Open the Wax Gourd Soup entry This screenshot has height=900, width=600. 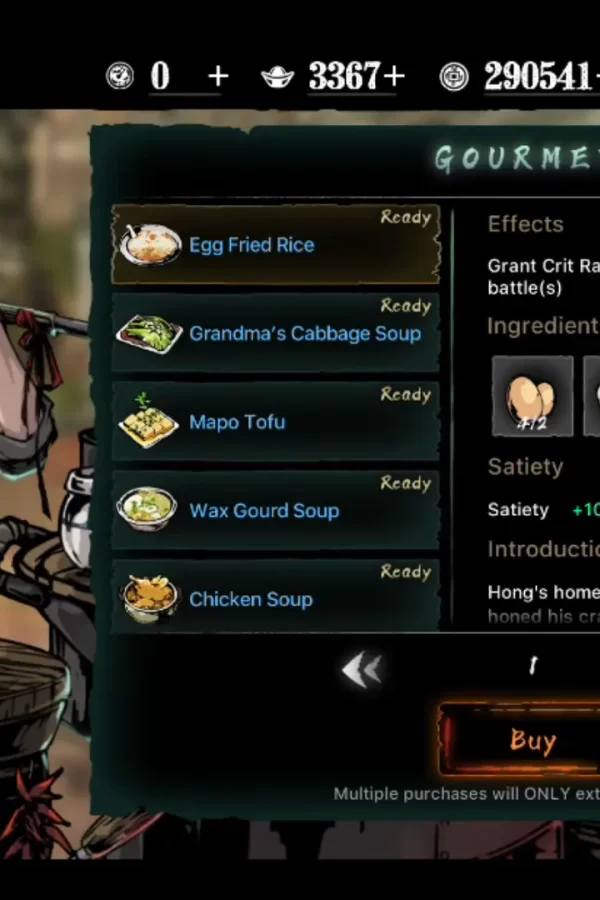pos(276,510)
